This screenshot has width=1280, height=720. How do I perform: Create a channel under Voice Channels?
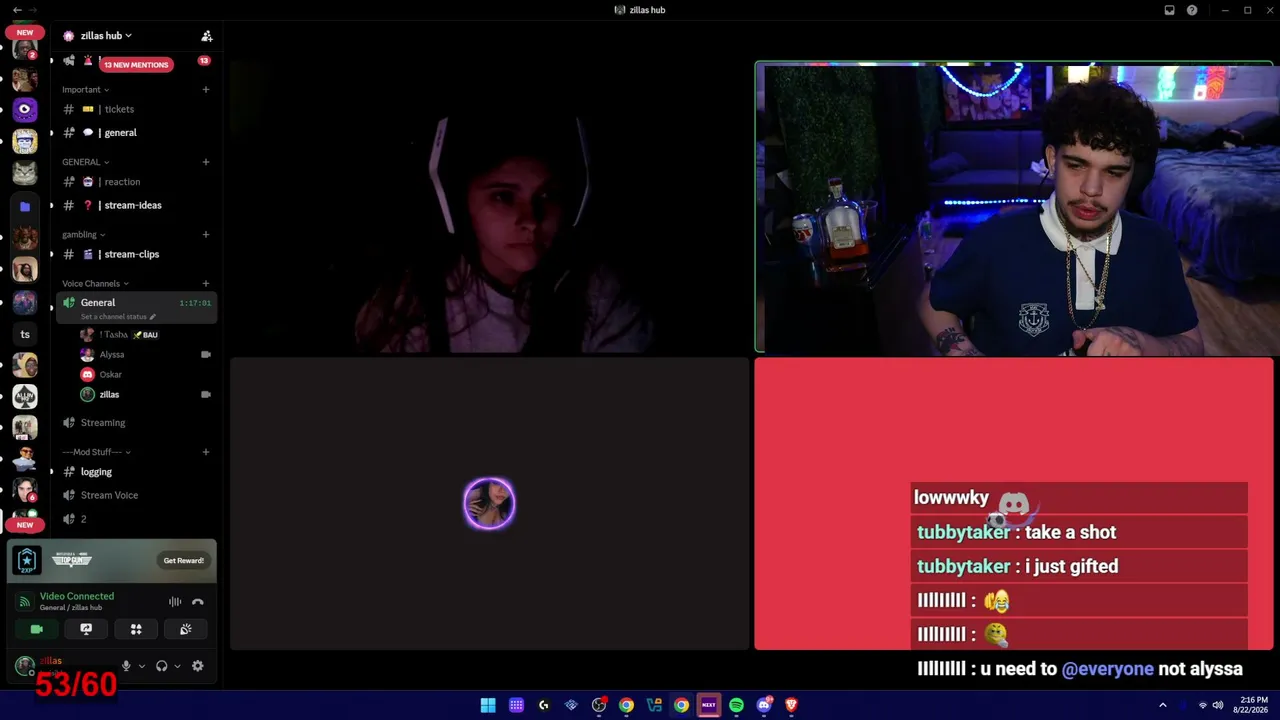point(206,284)
